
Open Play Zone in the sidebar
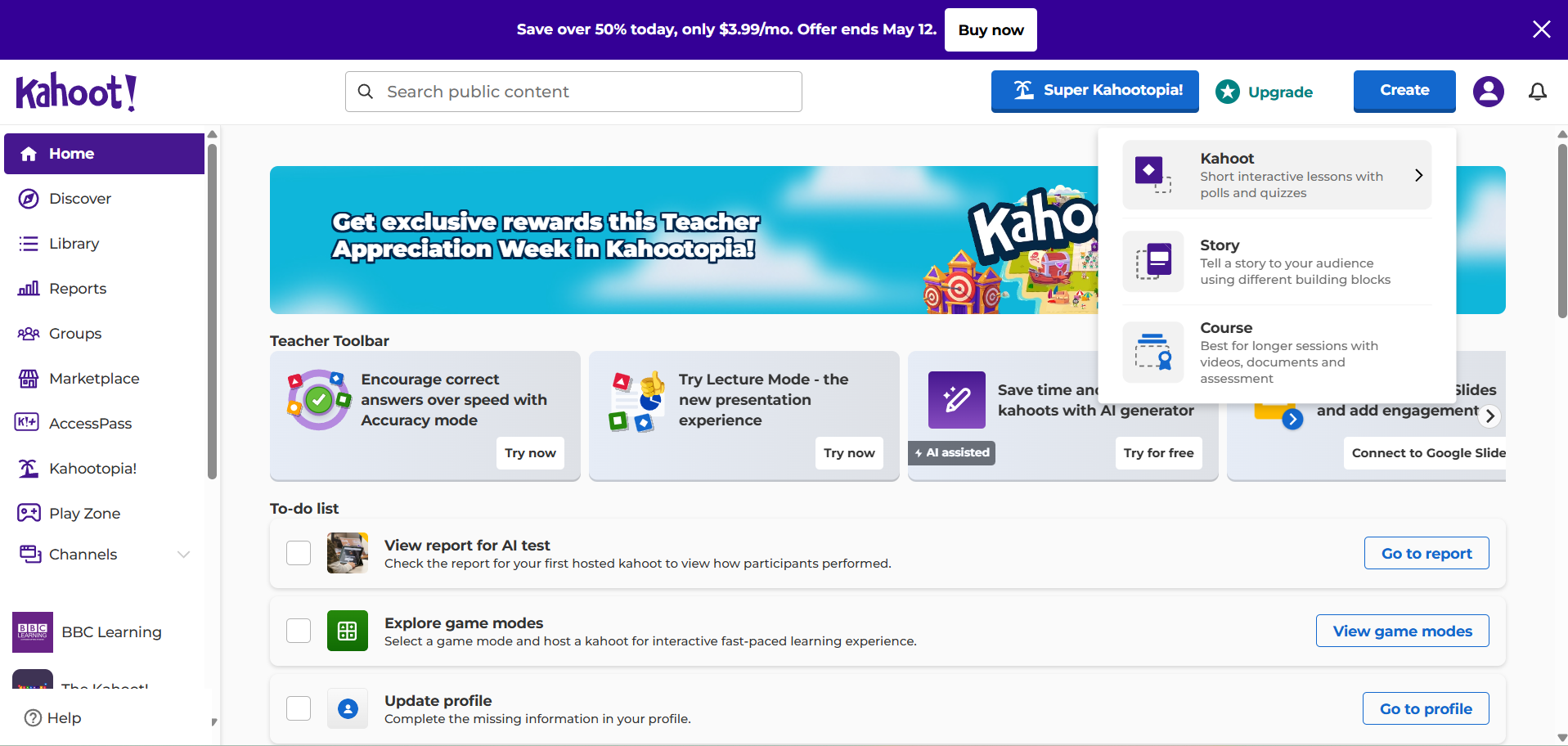84,514
